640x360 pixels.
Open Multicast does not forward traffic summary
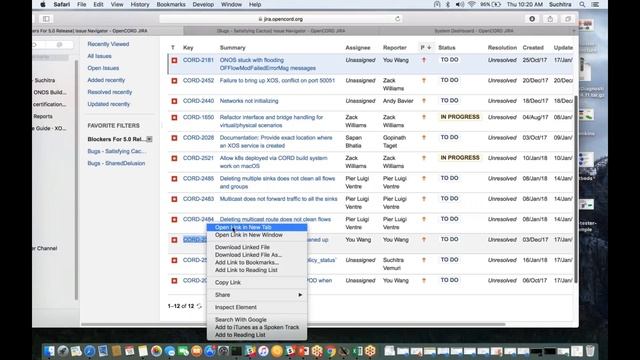point(278,199)
